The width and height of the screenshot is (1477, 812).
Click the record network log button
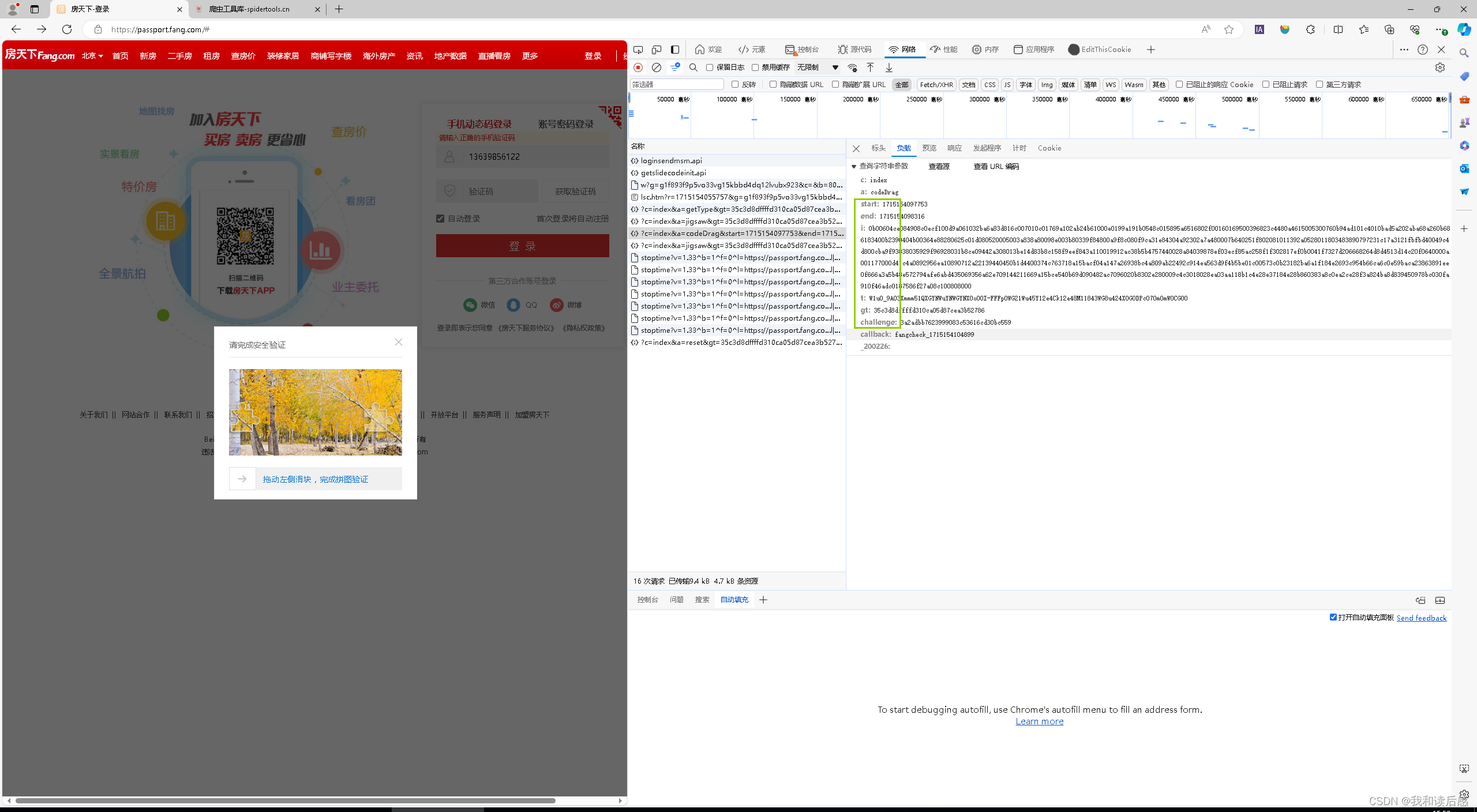click(x=638, y=67)
